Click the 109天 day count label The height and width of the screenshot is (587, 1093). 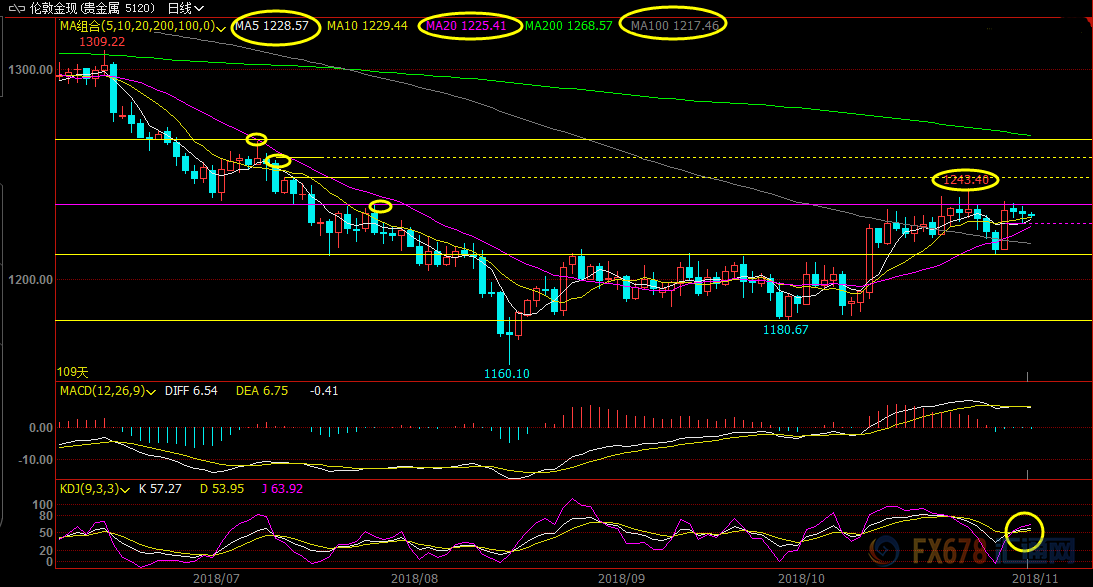[72, 370]
